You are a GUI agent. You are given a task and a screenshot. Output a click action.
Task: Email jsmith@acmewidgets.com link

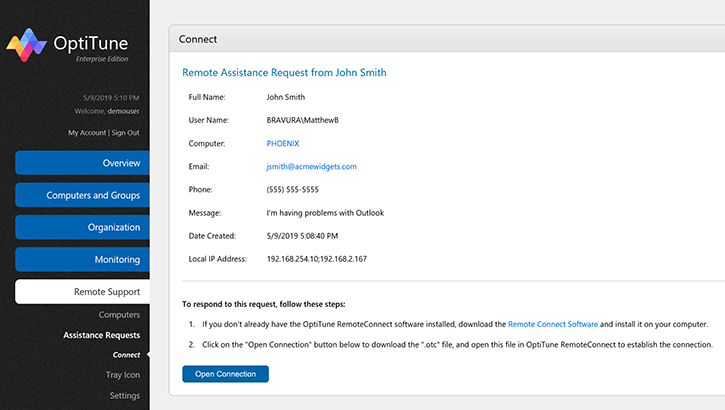point(312,166)
